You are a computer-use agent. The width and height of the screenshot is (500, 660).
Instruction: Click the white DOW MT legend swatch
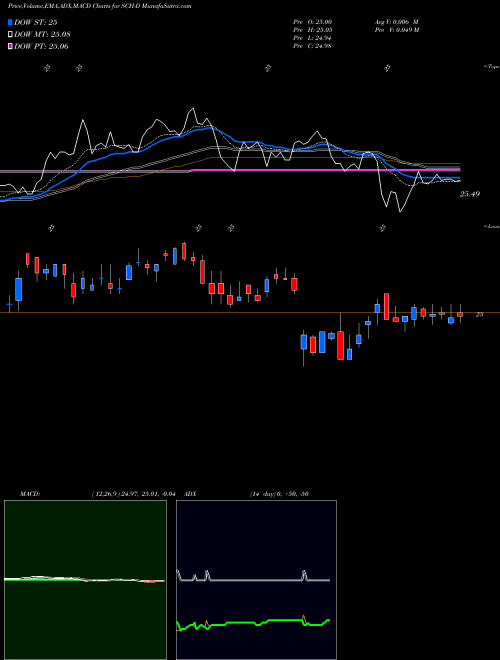pos(11,34)
